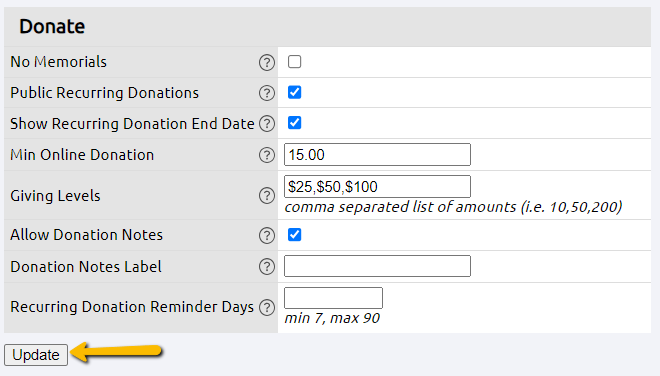Click the Update button
Viewport: 660px width, 376px height.
[36, 355]
